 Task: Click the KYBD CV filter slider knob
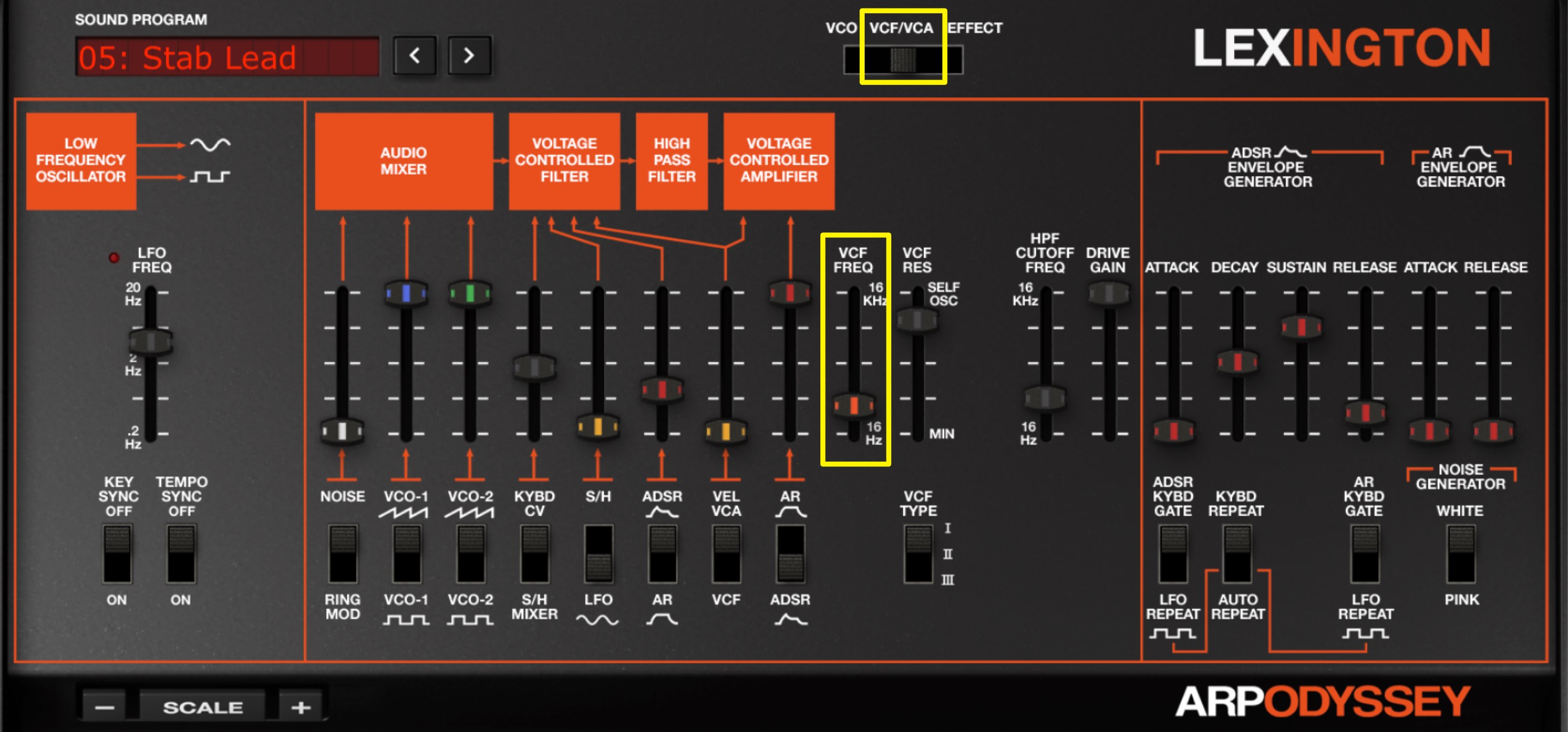(534, 367)
